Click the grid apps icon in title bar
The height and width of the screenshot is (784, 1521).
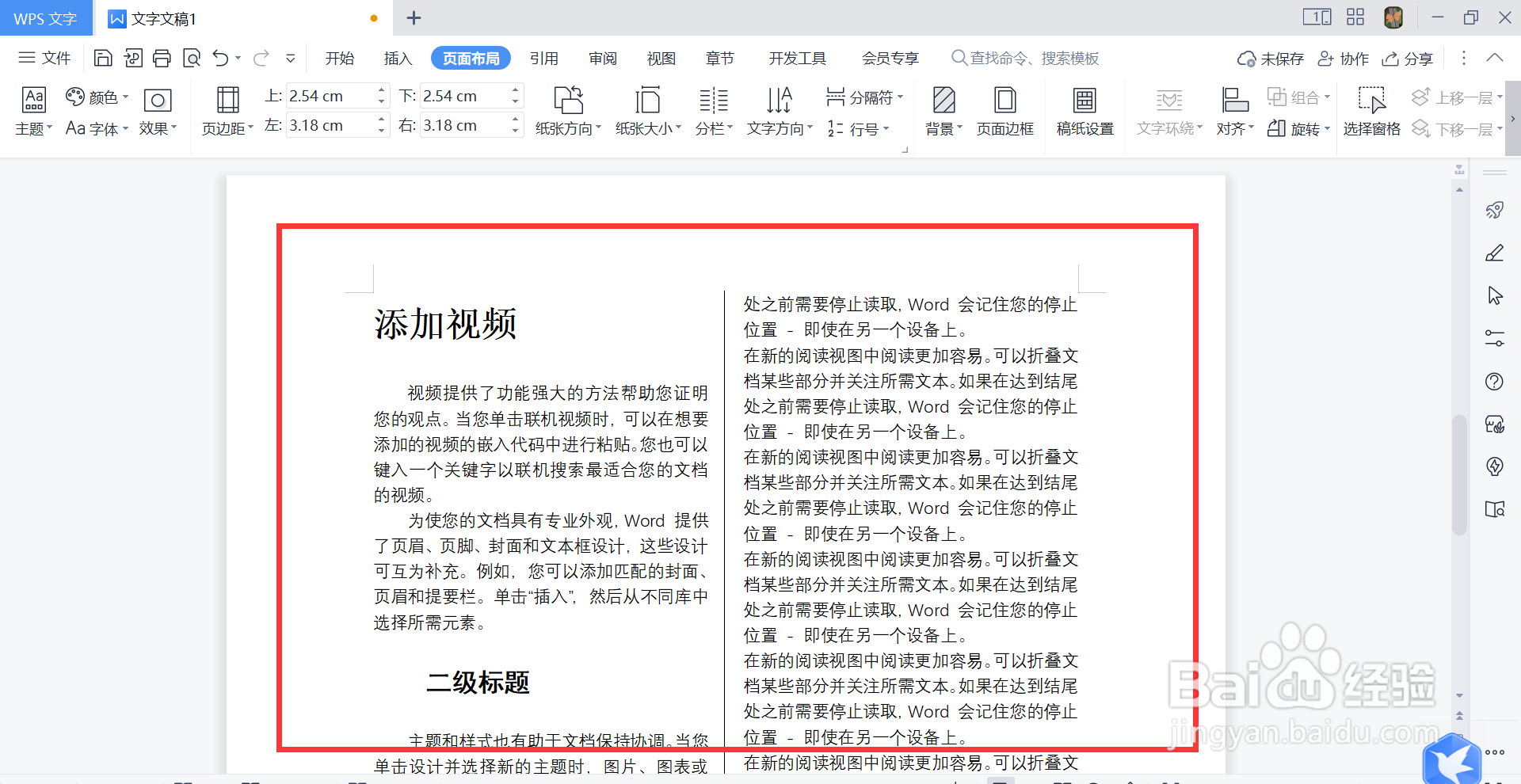point(1355,17)
